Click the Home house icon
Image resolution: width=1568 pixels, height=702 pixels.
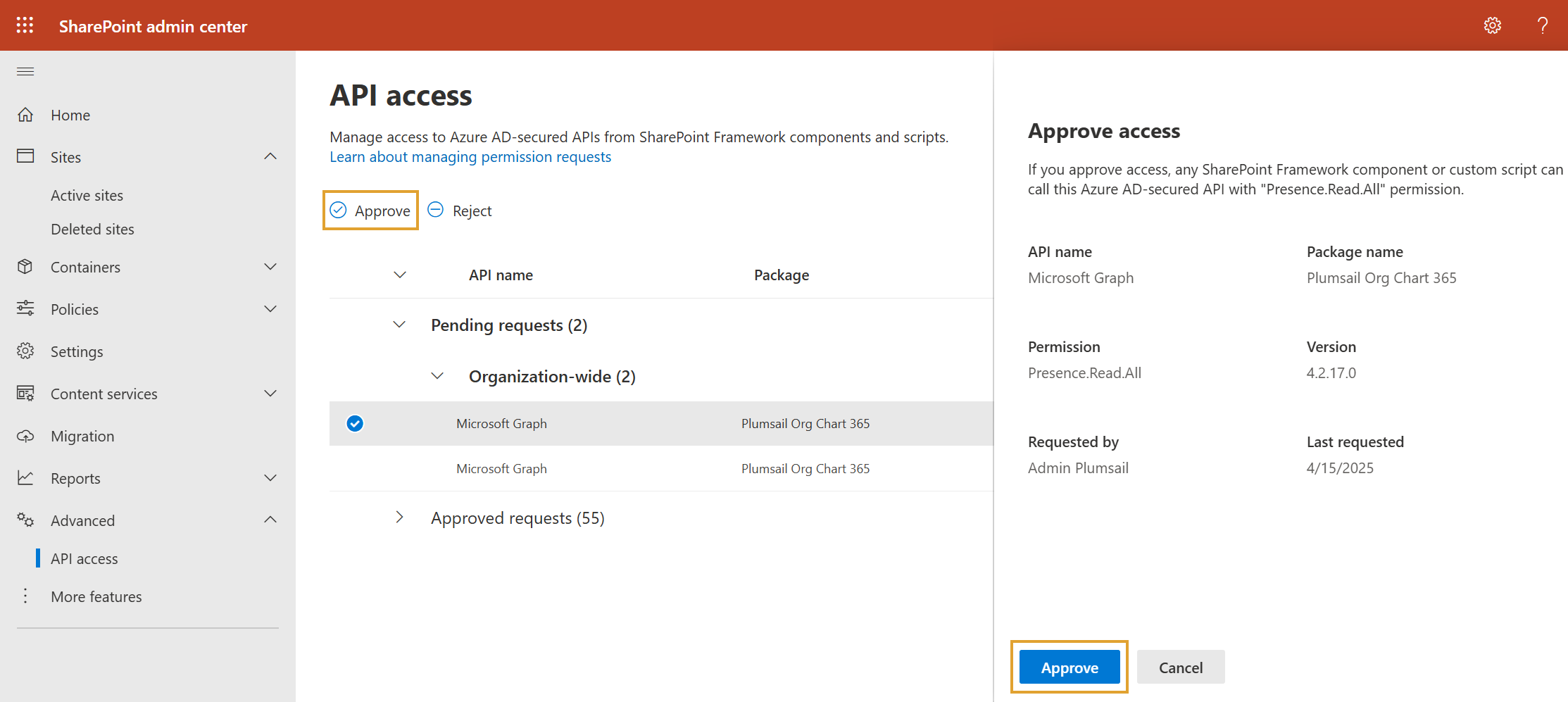click(x=25, y=115)
